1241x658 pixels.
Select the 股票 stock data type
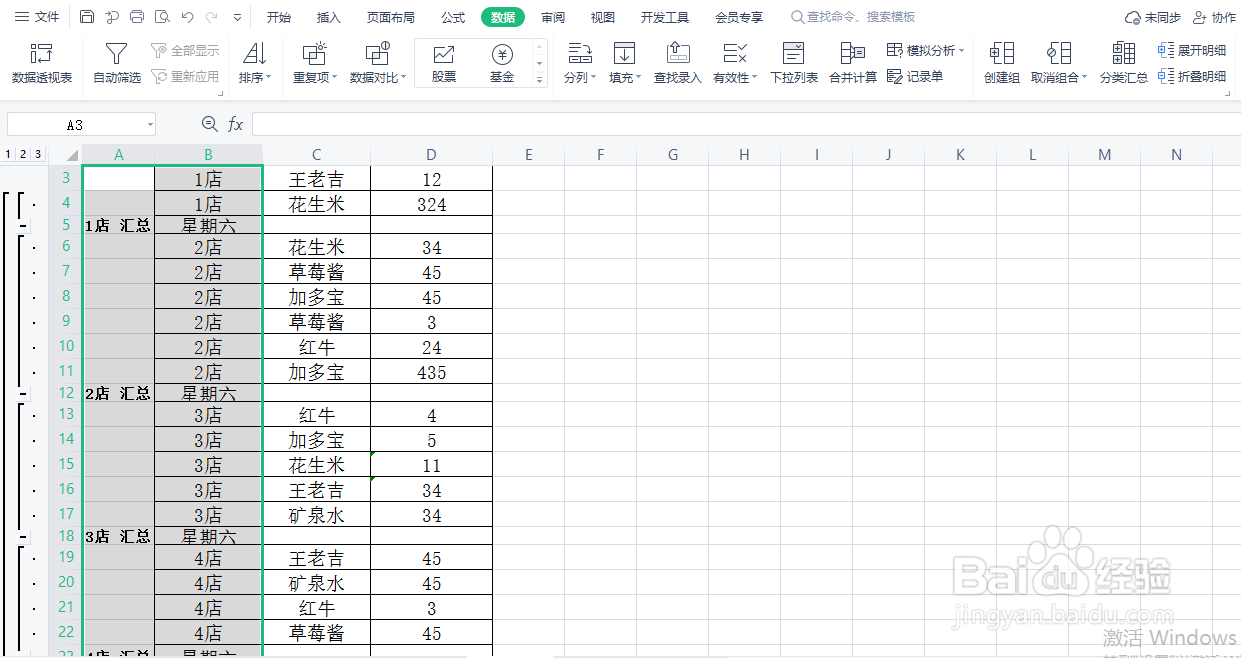pos(444,63)
